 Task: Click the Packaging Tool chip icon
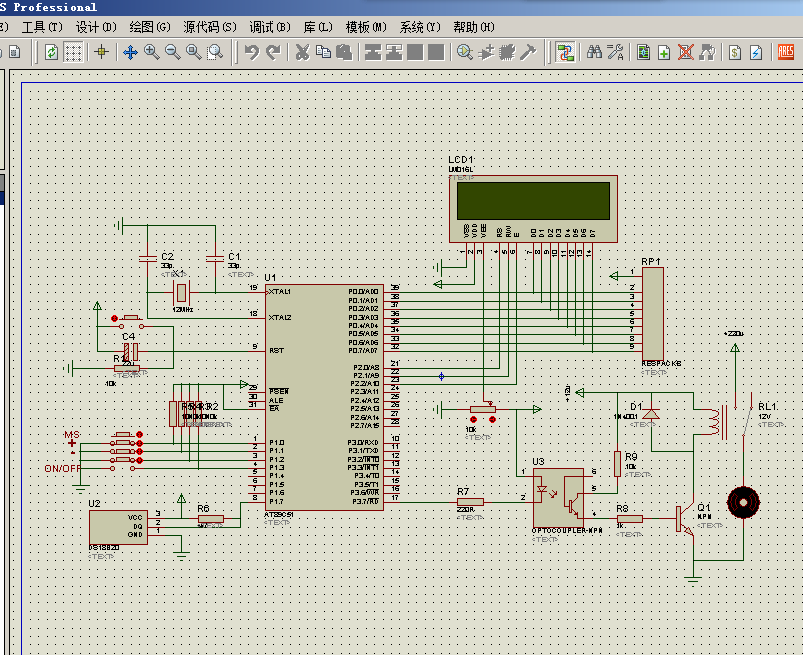click(507, 52)
